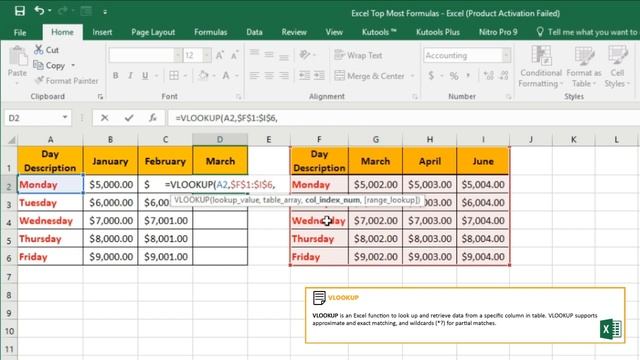Screen dimensions: 640x360
Task: Open the Kutools tab
Action: pos(379,32)
